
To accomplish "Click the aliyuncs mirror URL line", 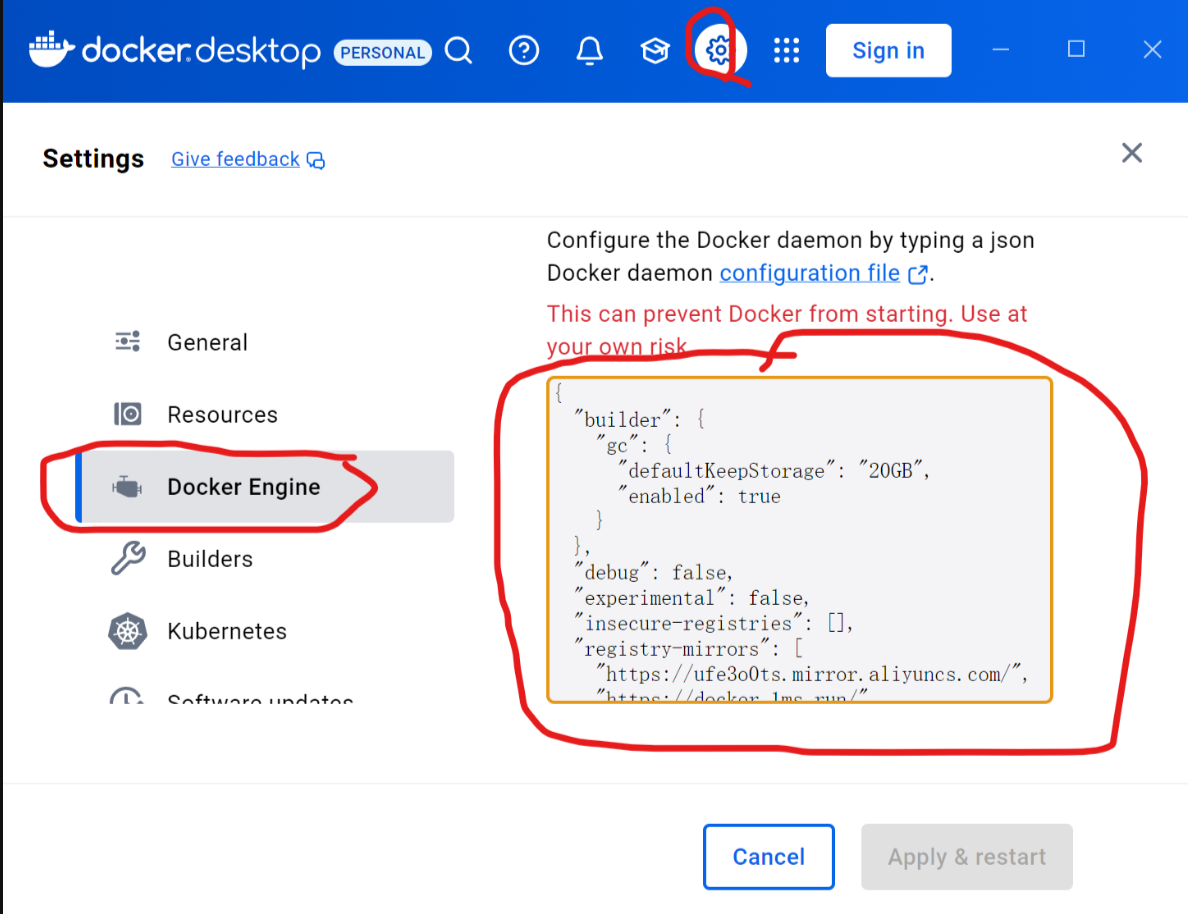I will point(811,674).
